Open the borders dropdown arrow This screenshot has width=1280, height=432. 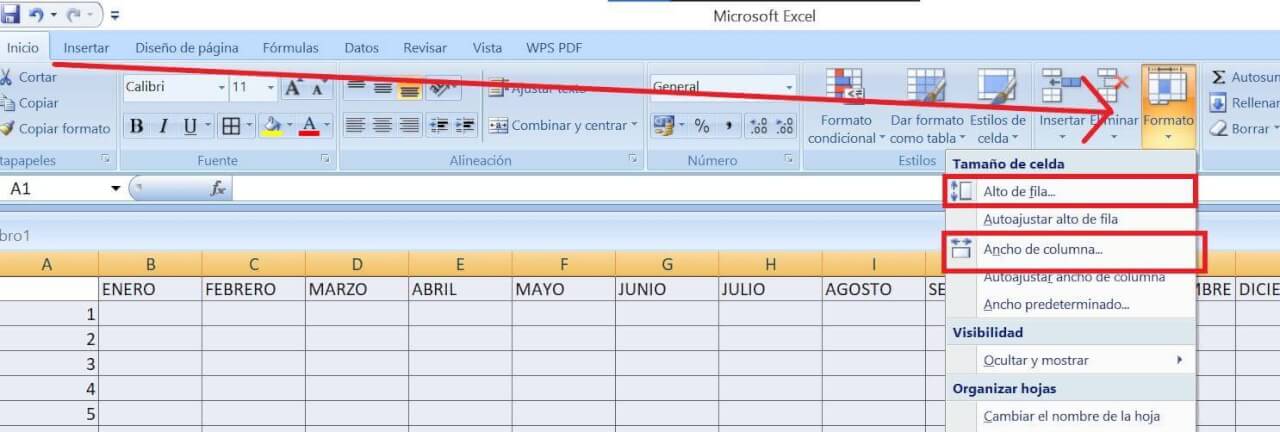tap(248, 126)
